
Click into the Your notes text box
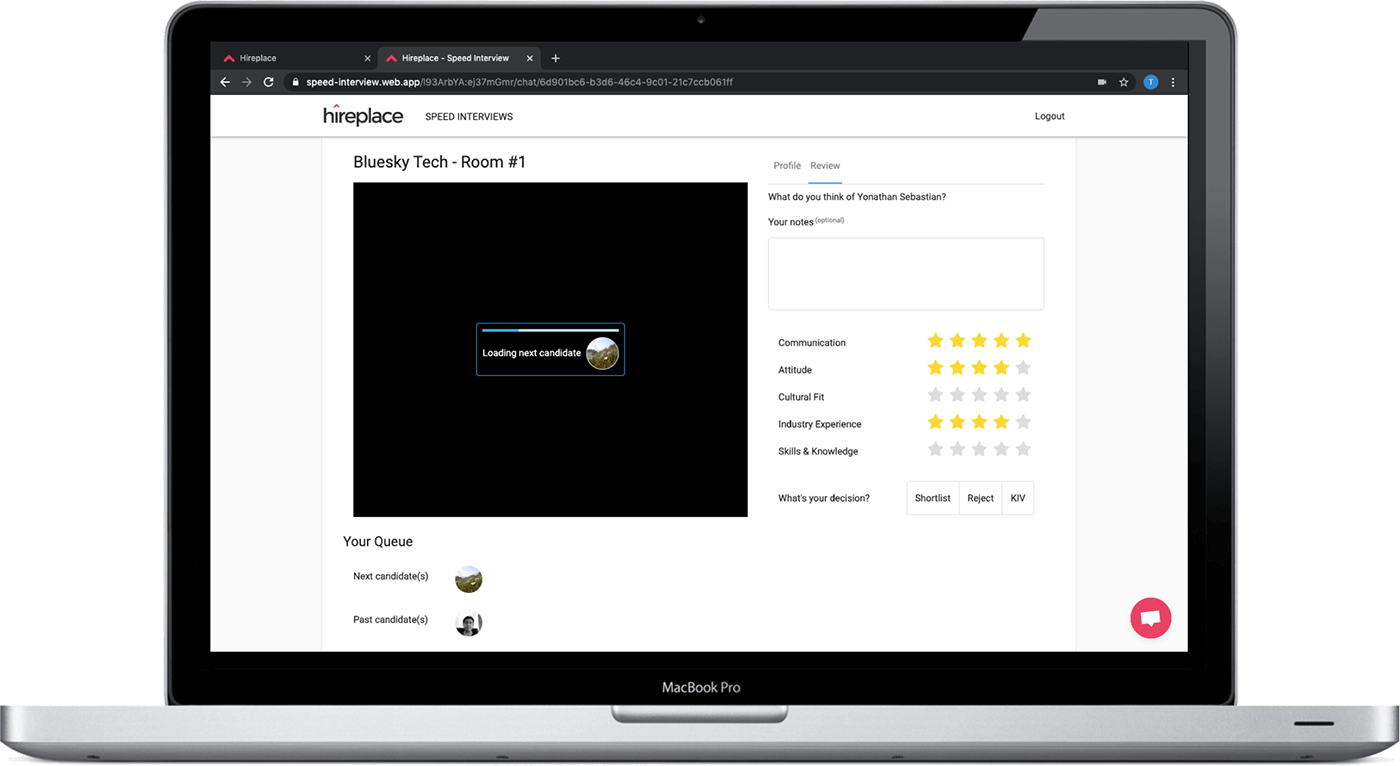905,273
